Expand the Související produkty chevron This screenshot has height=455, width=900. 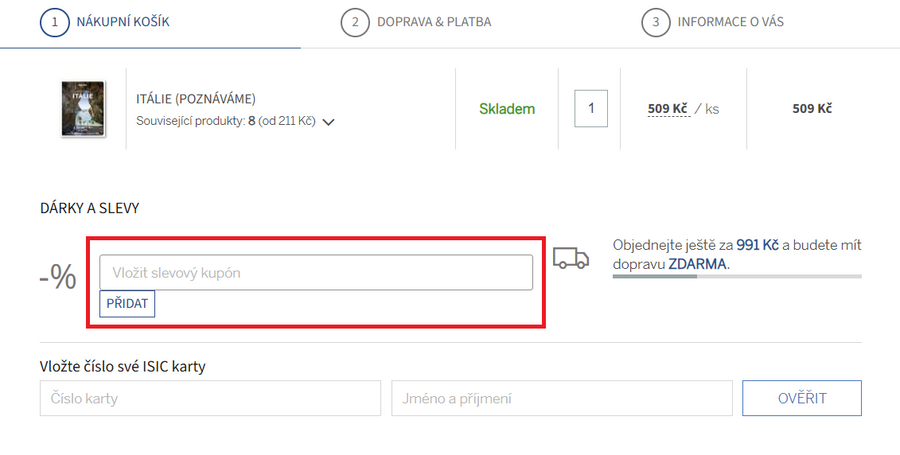pyautogui.click(x=329, y=122)
